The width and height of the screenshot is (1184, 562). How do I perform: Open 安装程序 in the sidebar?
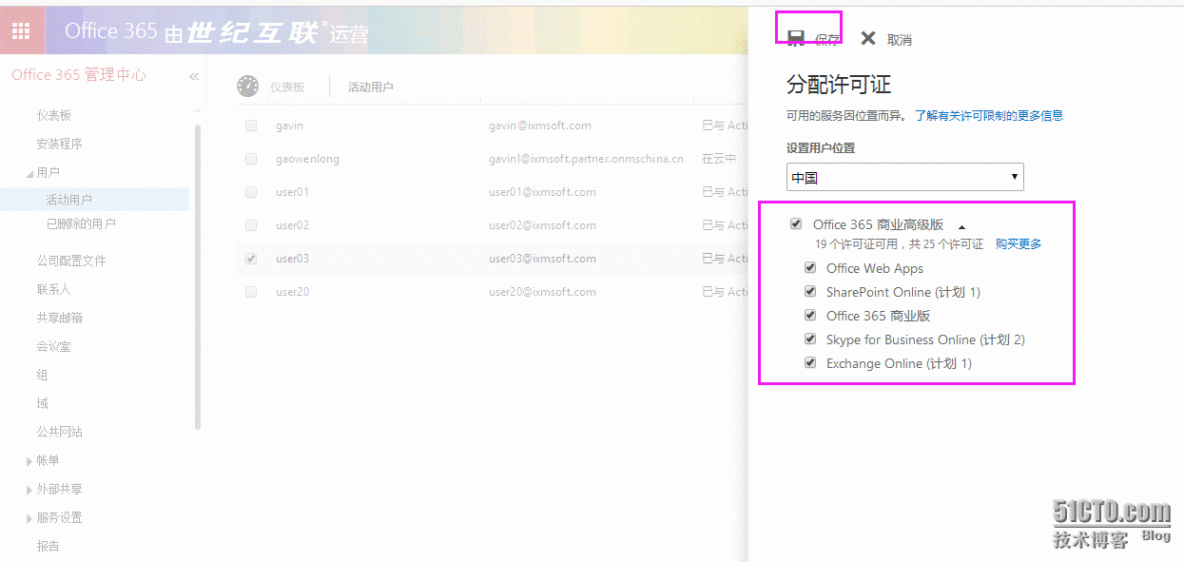click(x=60, y=144)
